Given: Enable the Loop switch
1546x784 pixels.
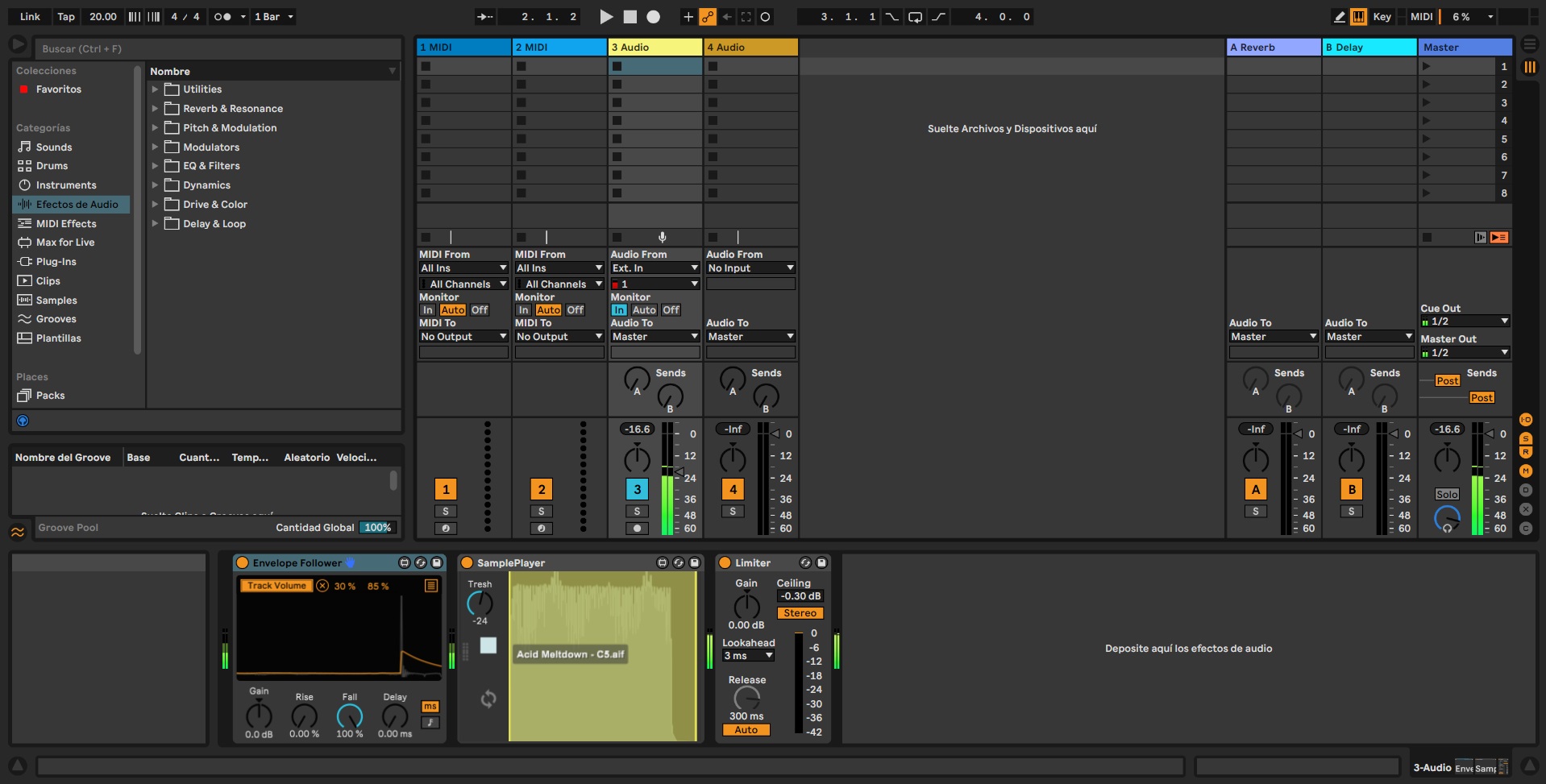Looking at the screenshot, I should coord(915,16).
